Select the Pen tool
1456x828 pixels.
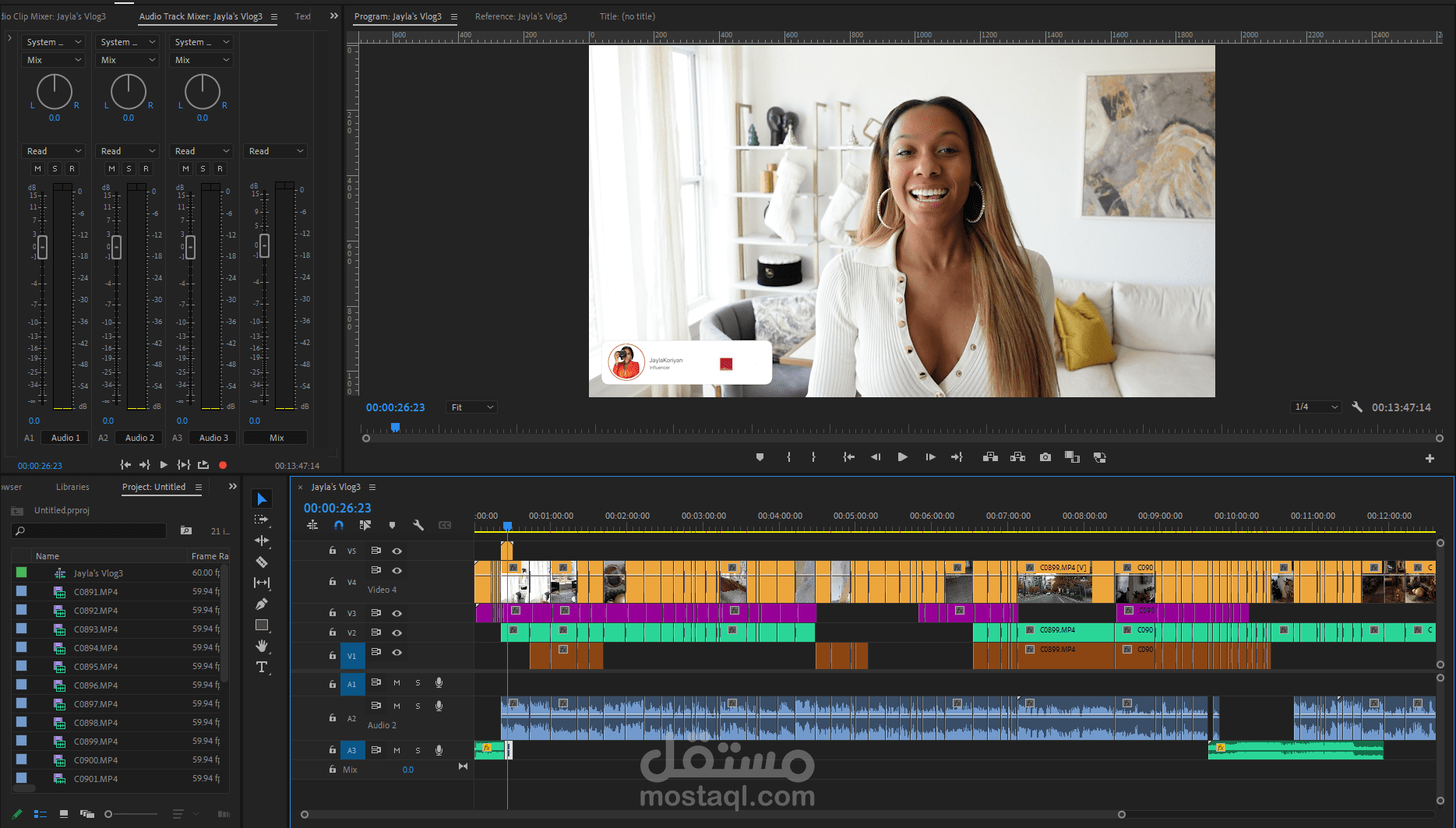point(262,604)
